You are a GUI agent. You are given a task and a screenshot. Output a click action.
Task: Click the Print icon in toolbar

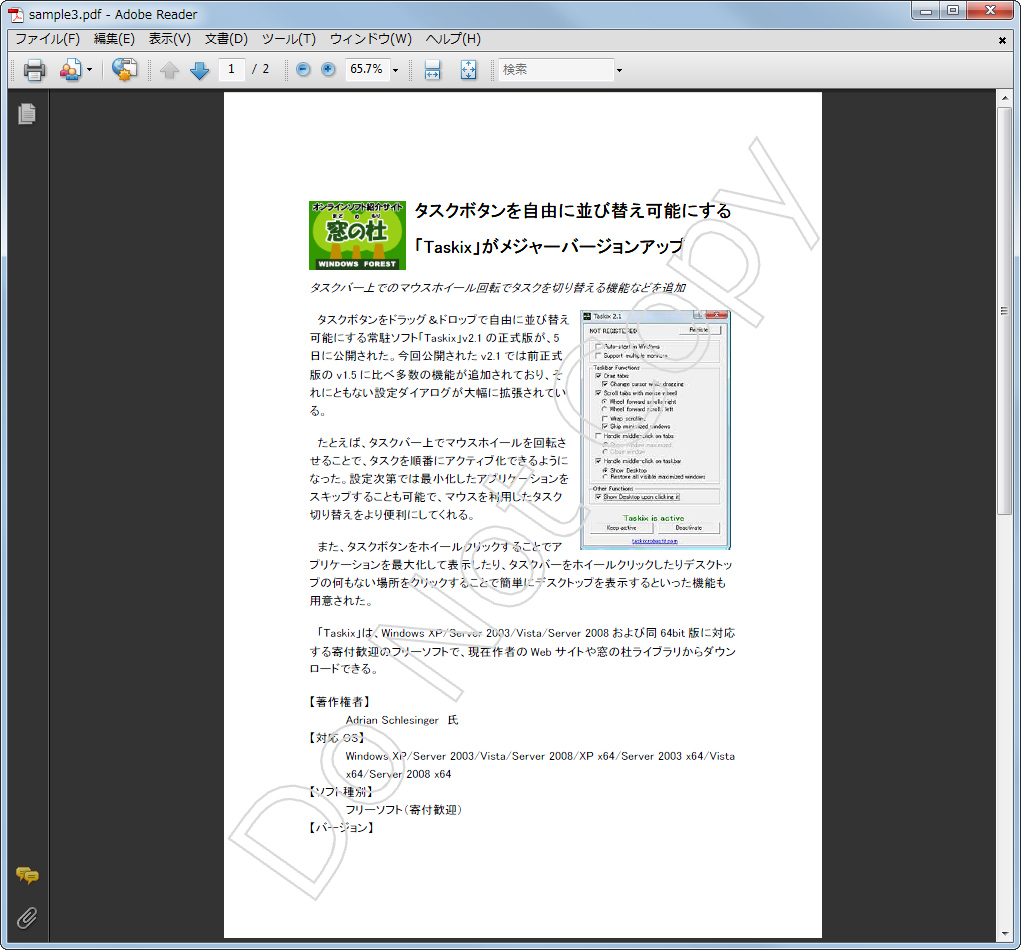click(35, 69)
